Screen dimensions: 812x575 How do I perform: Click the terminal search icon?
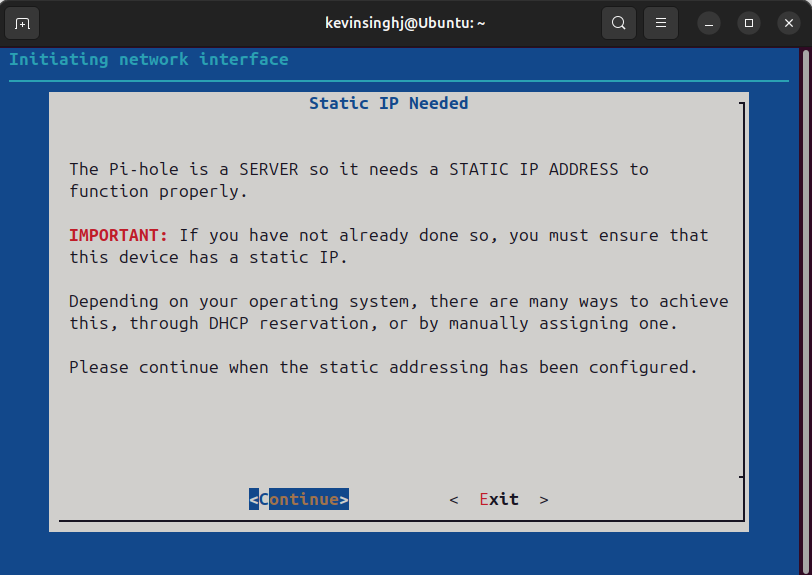click(619, 23)
